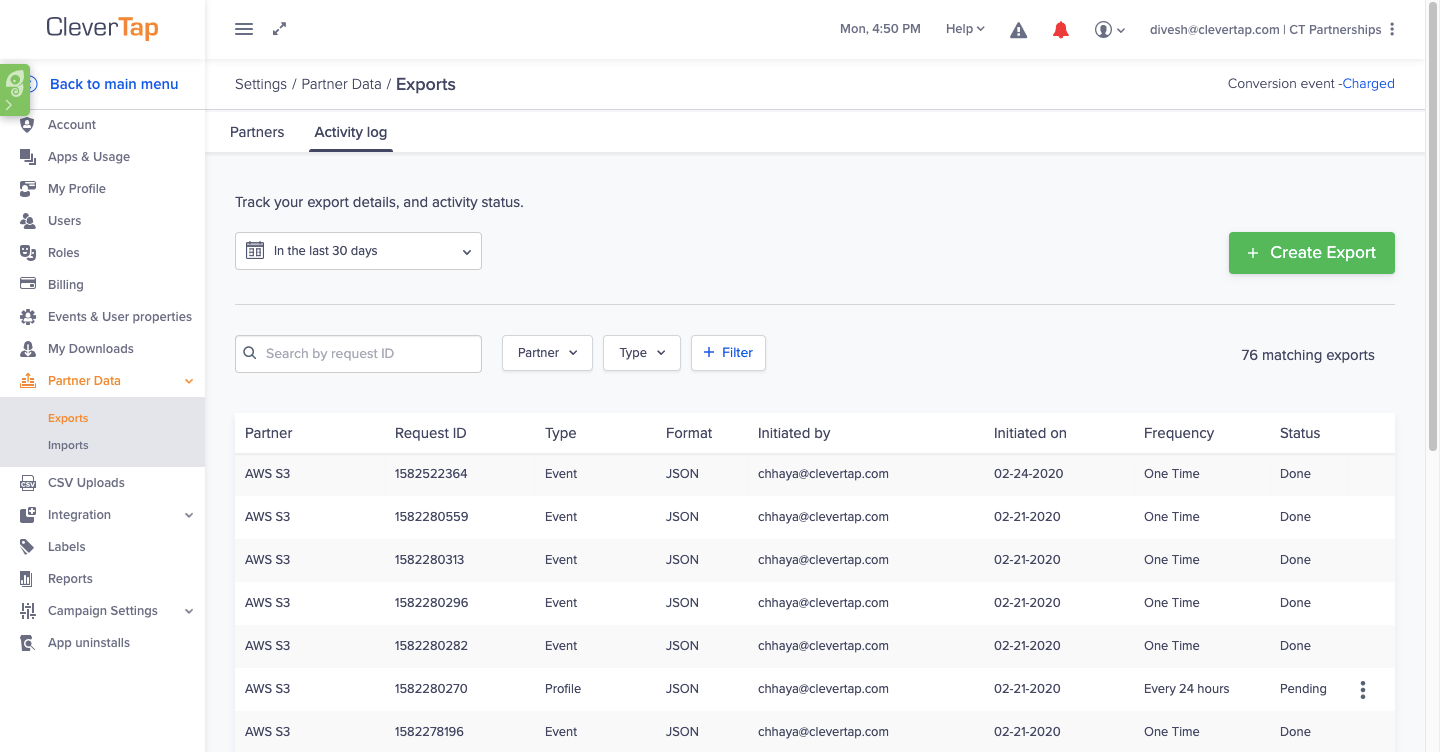The width and height of the screenshot is (1440, 752).
Task: Select the Users sidebar icon
Action: pos(28,220)
